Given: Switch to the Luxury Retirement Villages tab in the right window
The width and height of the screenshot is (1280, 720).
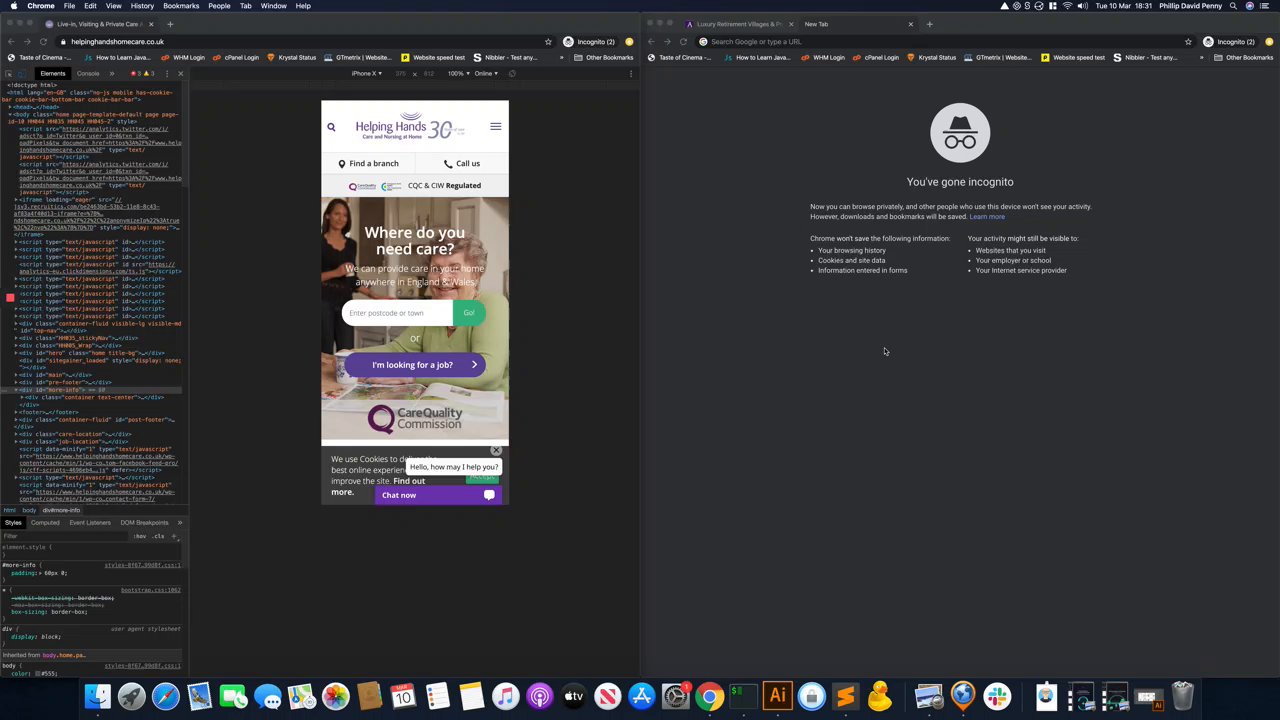Looking at the screenshot, I should pyautogui.click(x=740, y=24).
